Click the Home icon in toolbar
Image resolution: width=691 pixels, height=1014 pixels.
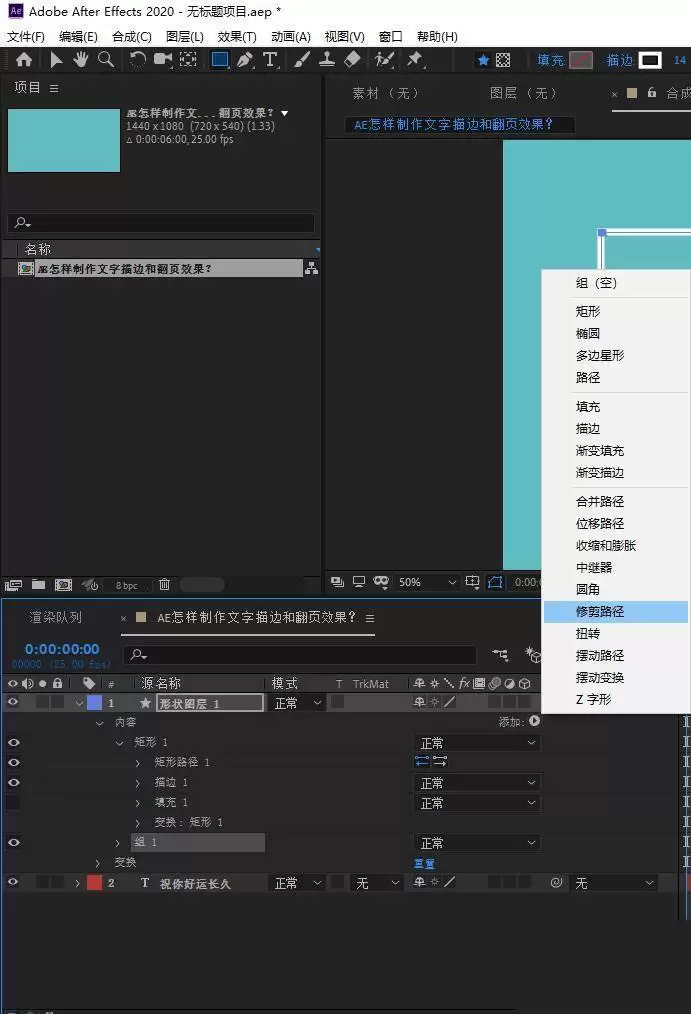point(24,60)
